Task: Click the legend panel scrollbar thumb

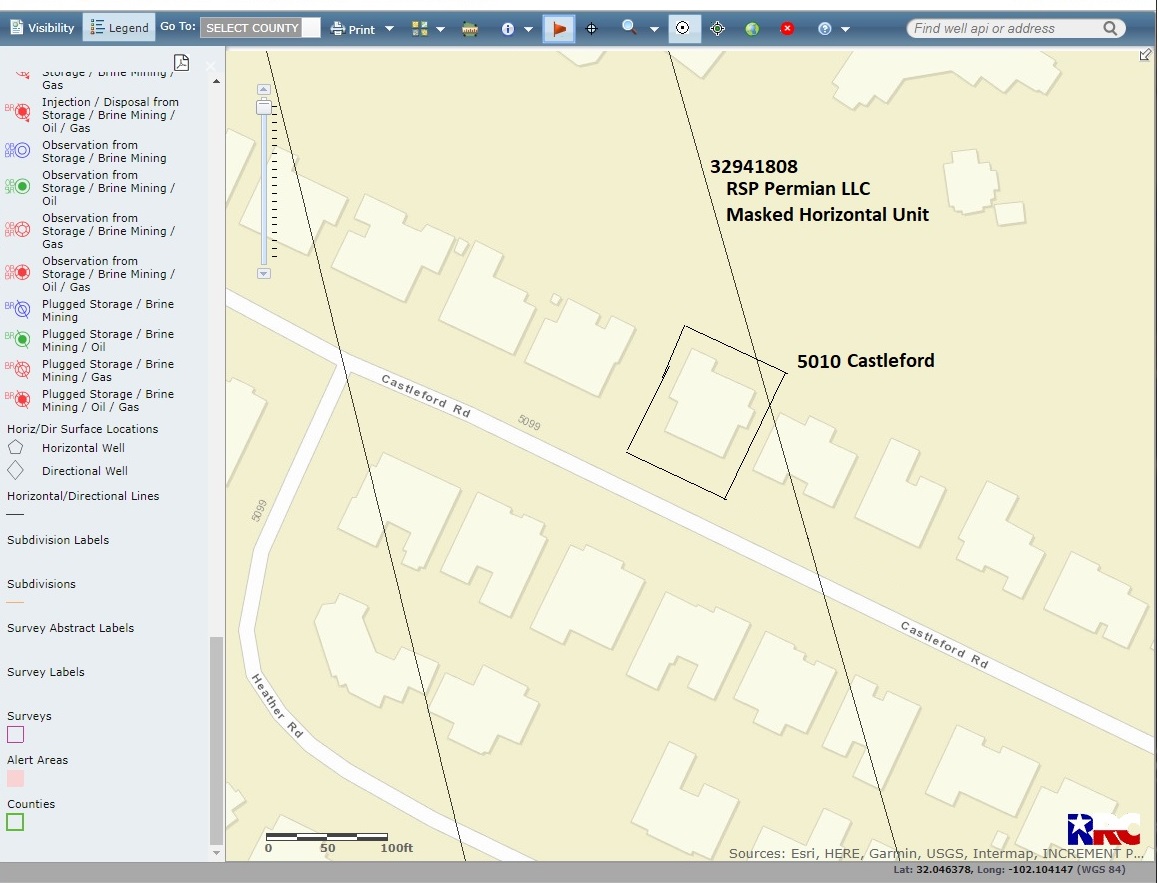Action: [x=217, y=740]
